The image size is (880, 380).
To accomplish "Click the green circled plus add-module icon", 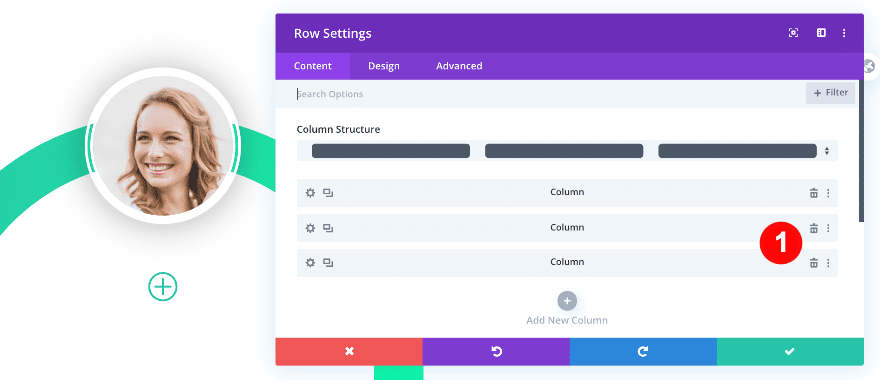I will point(163,287).
